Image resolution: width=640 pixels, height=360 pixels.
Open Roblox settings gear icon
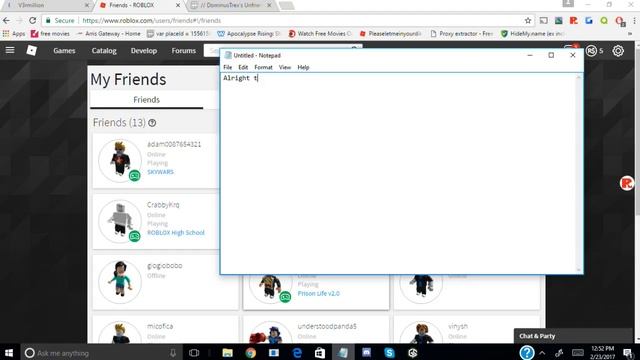[618, 51]
